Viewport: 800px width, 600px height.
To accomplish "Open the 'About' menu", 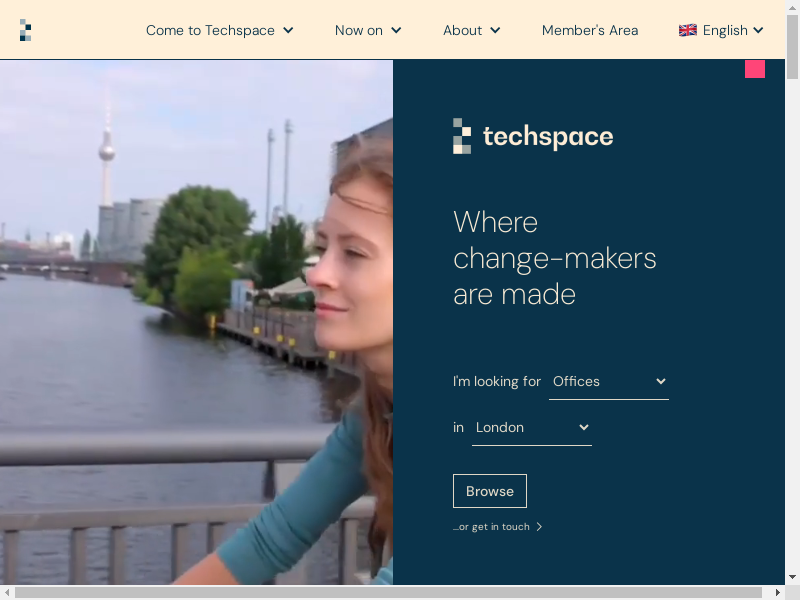I will point(471,30).
